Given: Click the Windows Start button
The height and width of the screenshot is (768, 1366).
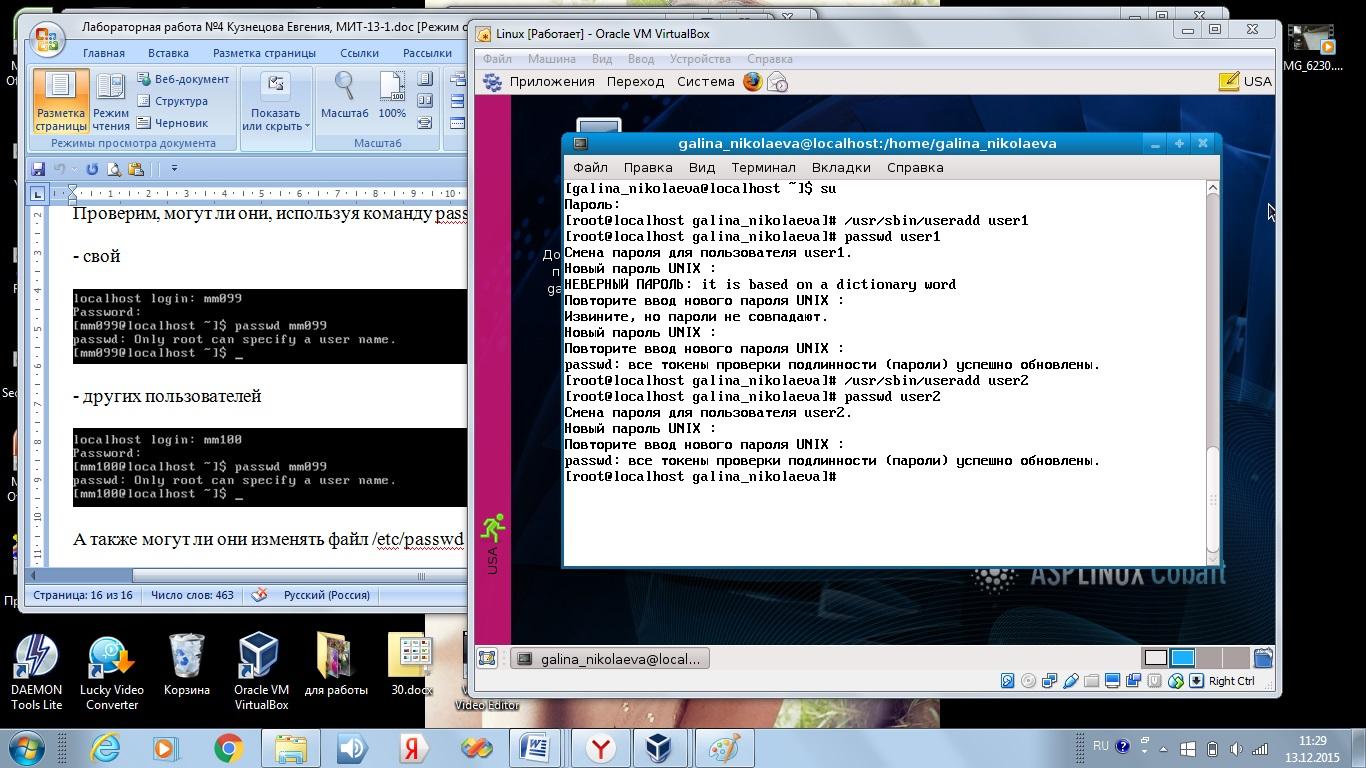Looking at the screenshot, I should (x=27, y=747).
